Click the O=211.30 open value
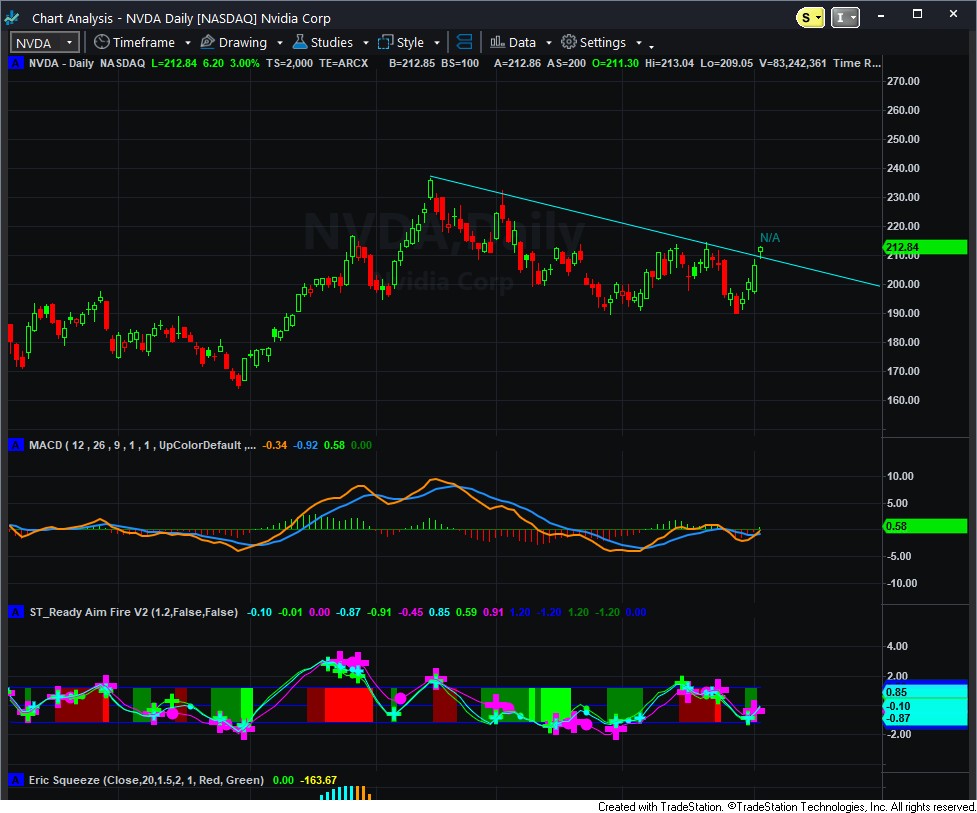977x813 pixels. [615, 63]
